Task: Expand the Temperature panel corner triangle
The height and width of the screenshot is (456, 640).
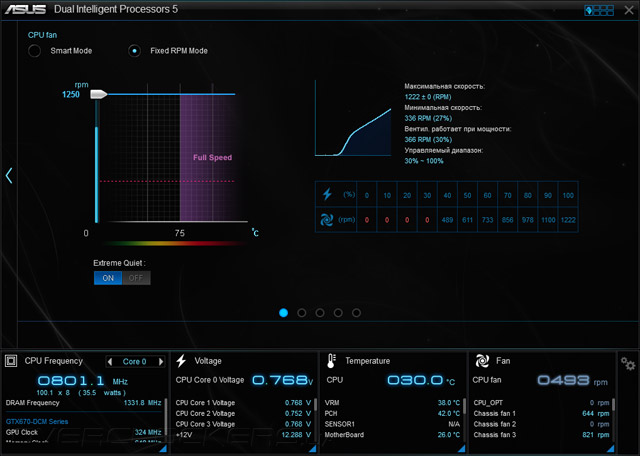Action: [462, 449]
